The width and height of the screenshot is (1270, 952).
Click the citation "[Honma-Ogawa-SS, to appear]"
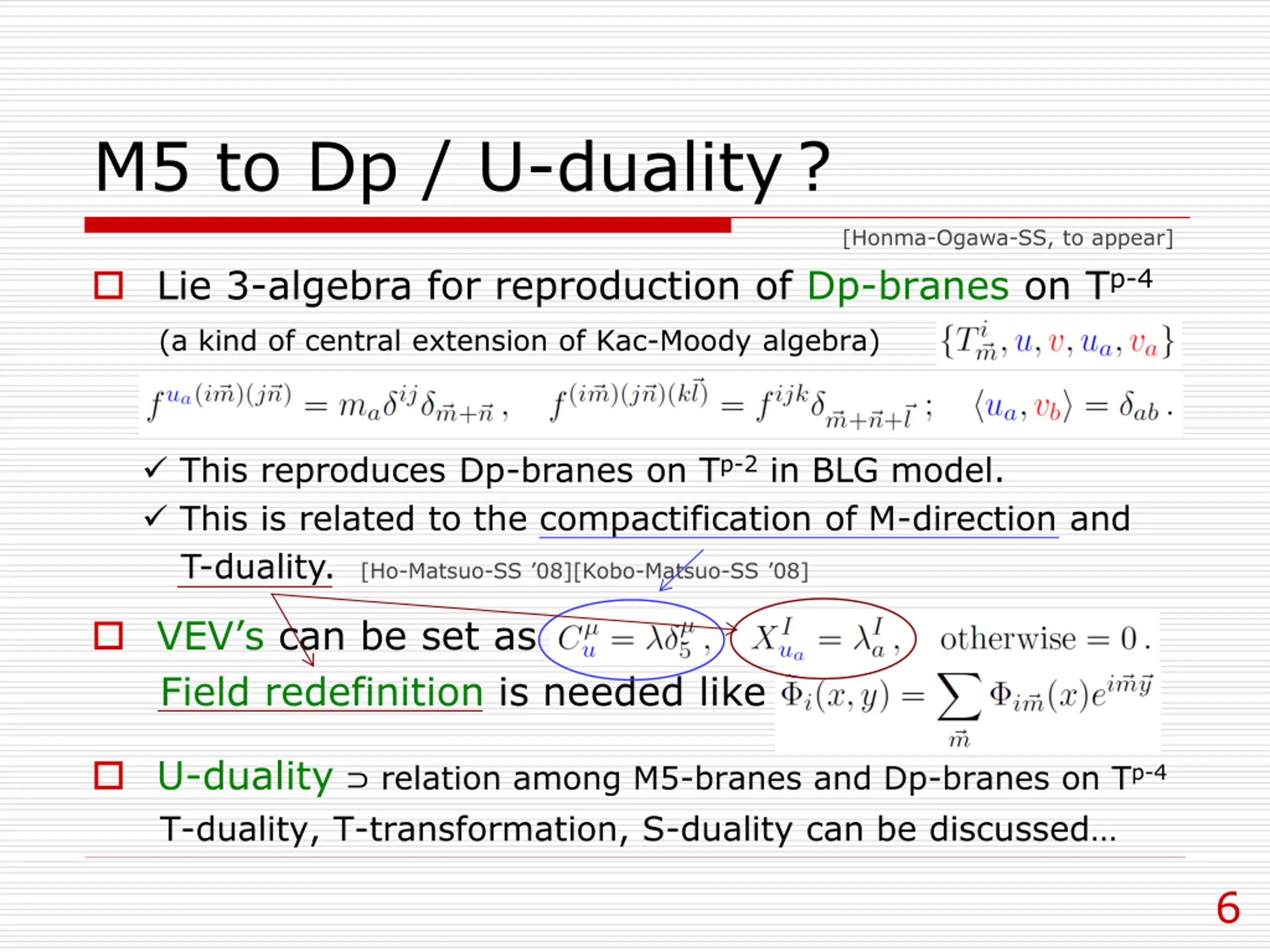coord(1008,238)
